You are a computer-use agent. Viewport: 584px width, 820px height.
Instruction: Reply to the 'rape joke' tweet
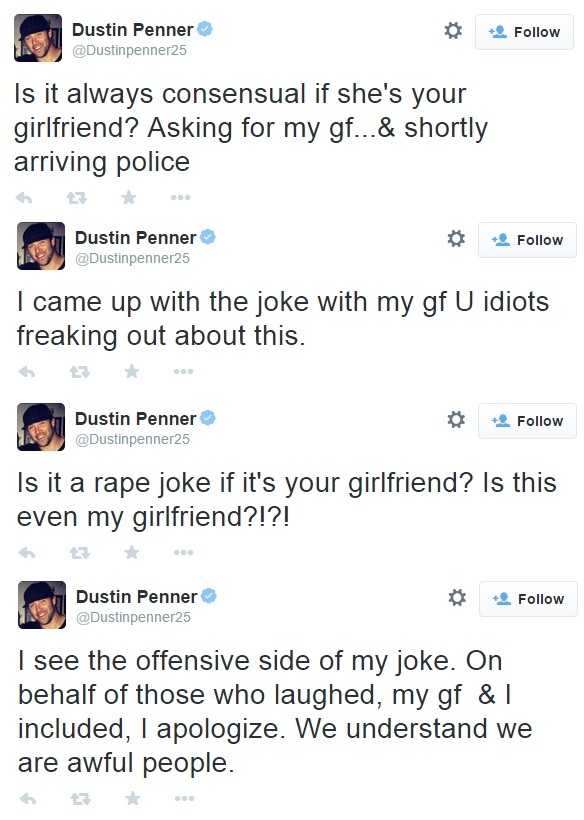27,553
